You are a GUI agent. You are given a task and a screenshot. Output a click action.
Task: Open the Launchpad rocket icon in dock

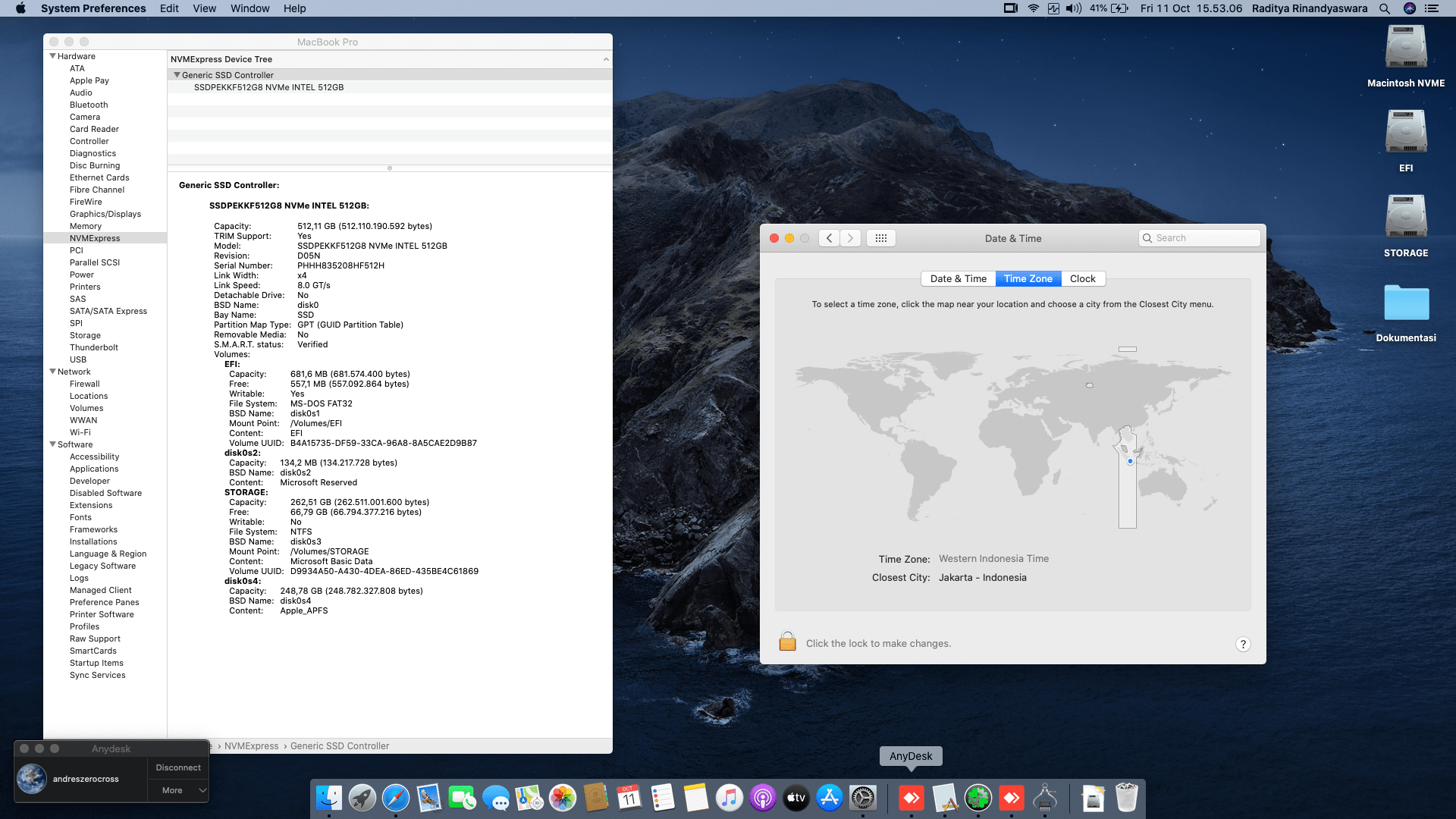pos(362,798)
